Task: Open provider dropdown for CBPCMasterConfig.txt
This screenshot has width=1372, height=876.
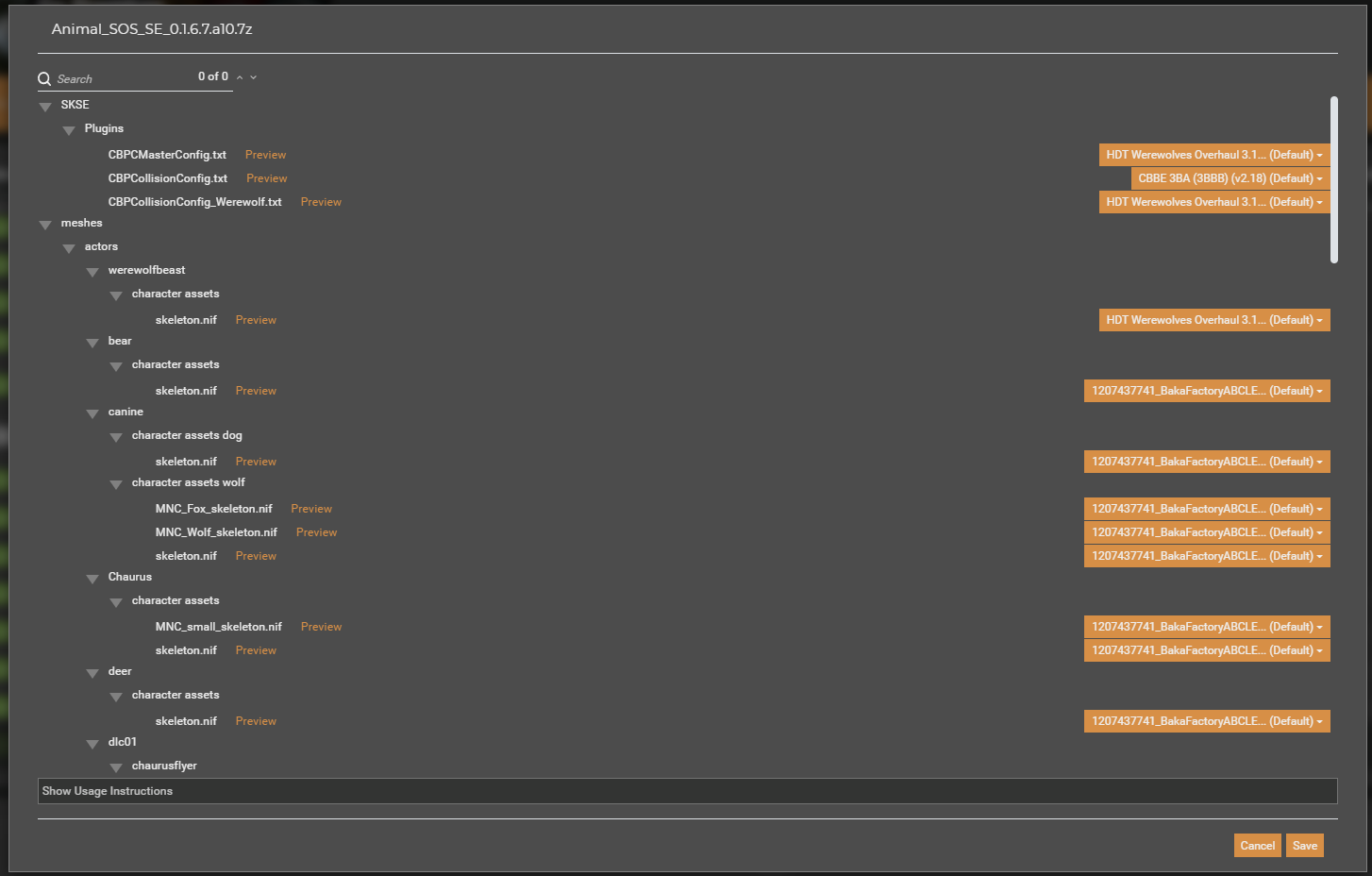Action: 1214,155
